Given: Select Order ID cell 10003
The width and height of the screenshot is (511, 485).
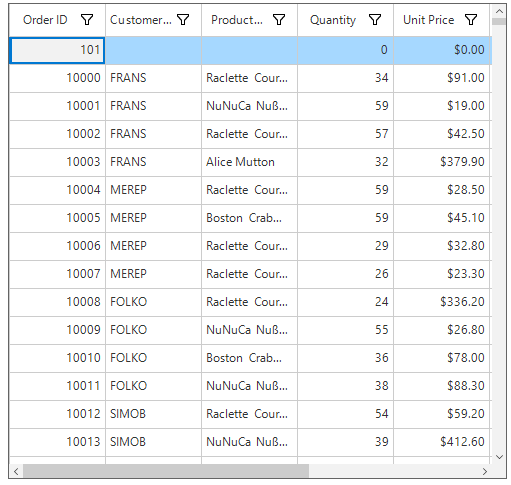Looking at the screenshot, I should 57,162.
